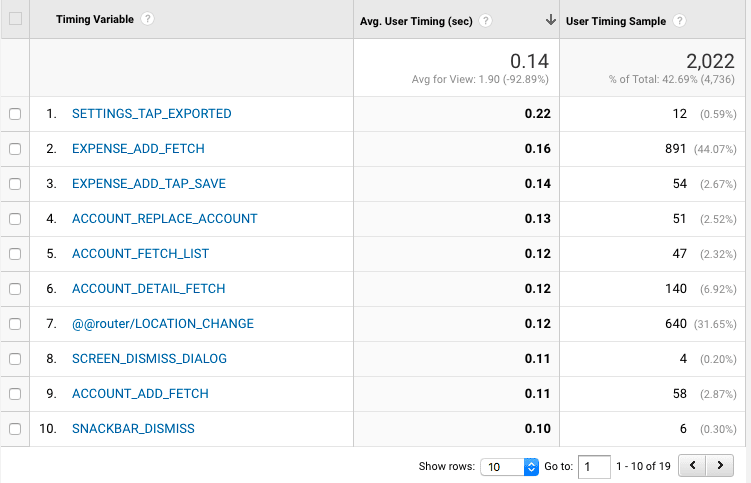This screenshot has height=483, width=751.
Task: Focus the Go to page input field
Action: [x=594, y=467]
